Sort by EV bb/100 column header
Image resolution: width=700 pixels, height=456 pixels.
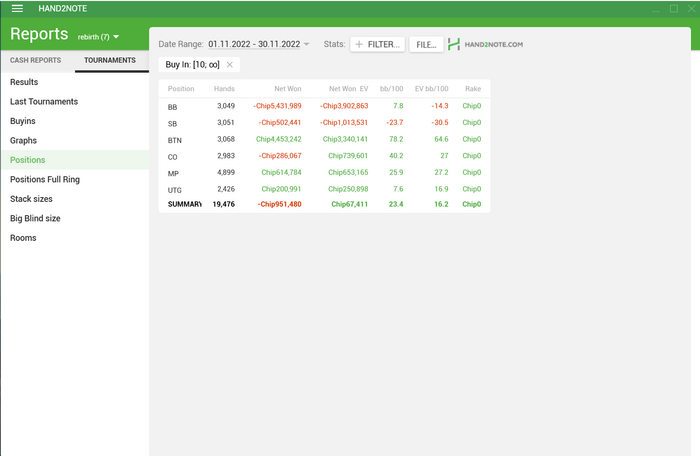431,89
